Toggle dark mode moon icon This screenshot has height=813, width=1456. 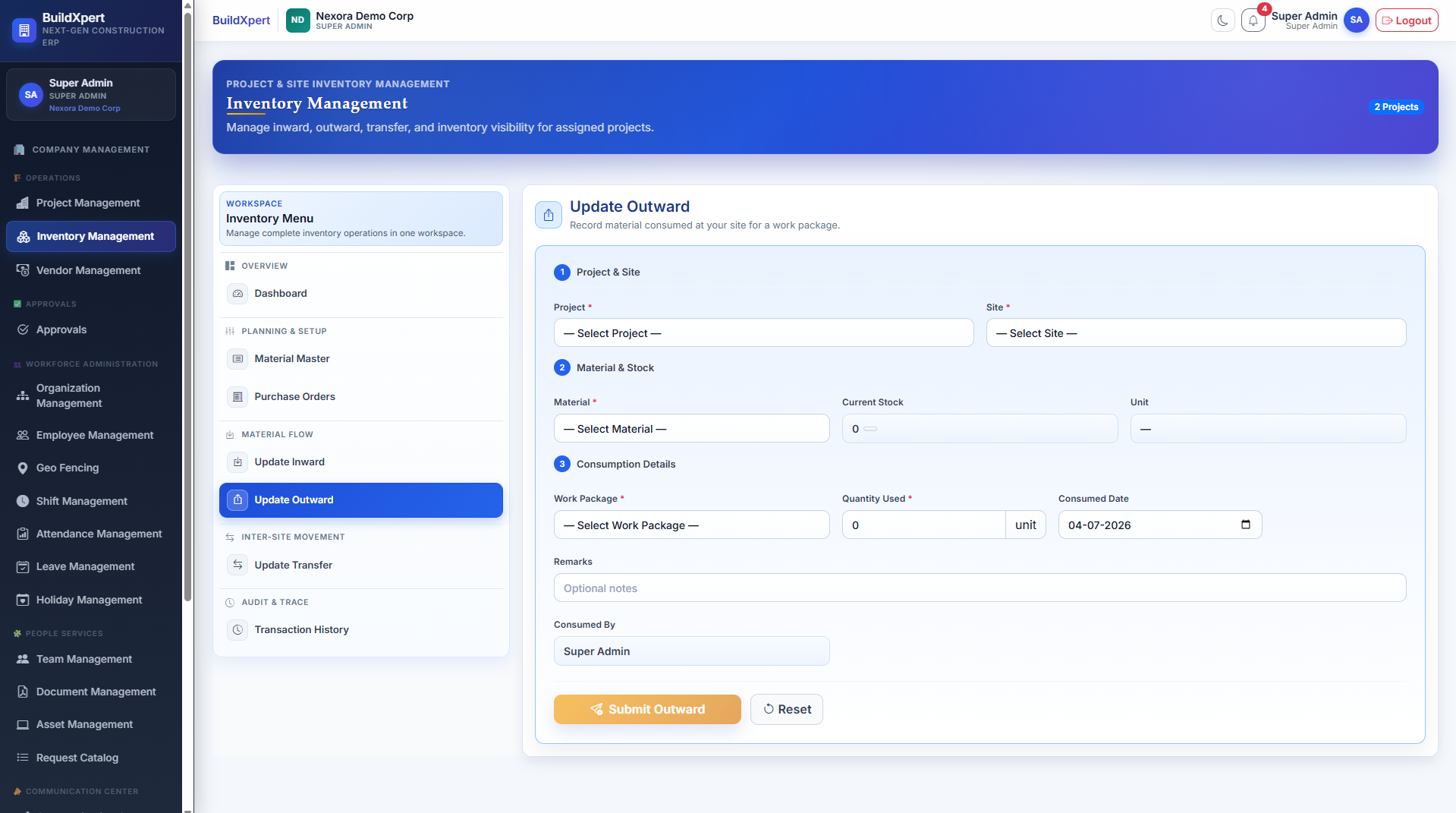coord(1222,20)
